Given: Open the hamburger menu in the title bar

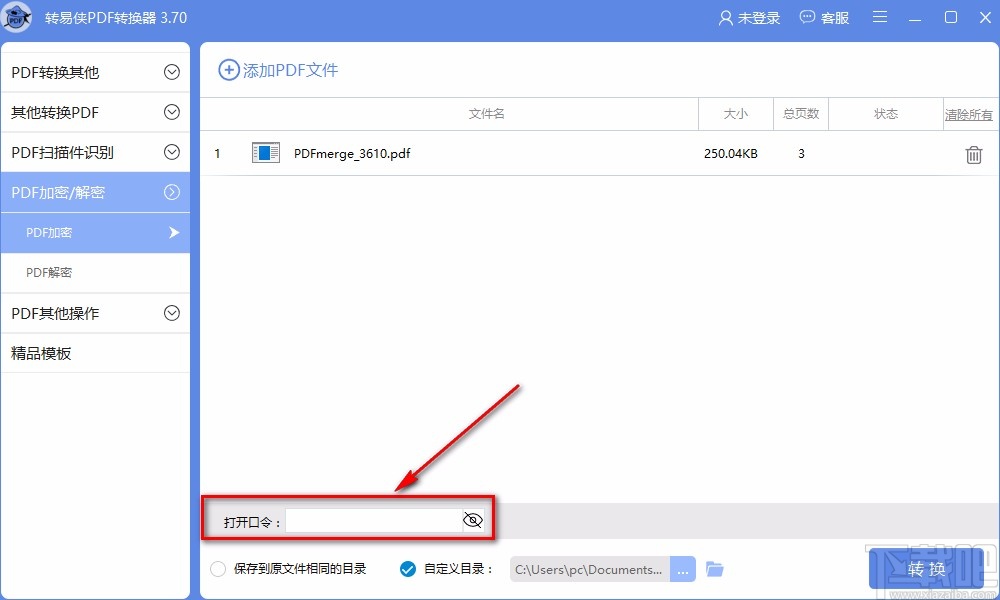Looking at the screenshot, I should [x=880, y=17].
